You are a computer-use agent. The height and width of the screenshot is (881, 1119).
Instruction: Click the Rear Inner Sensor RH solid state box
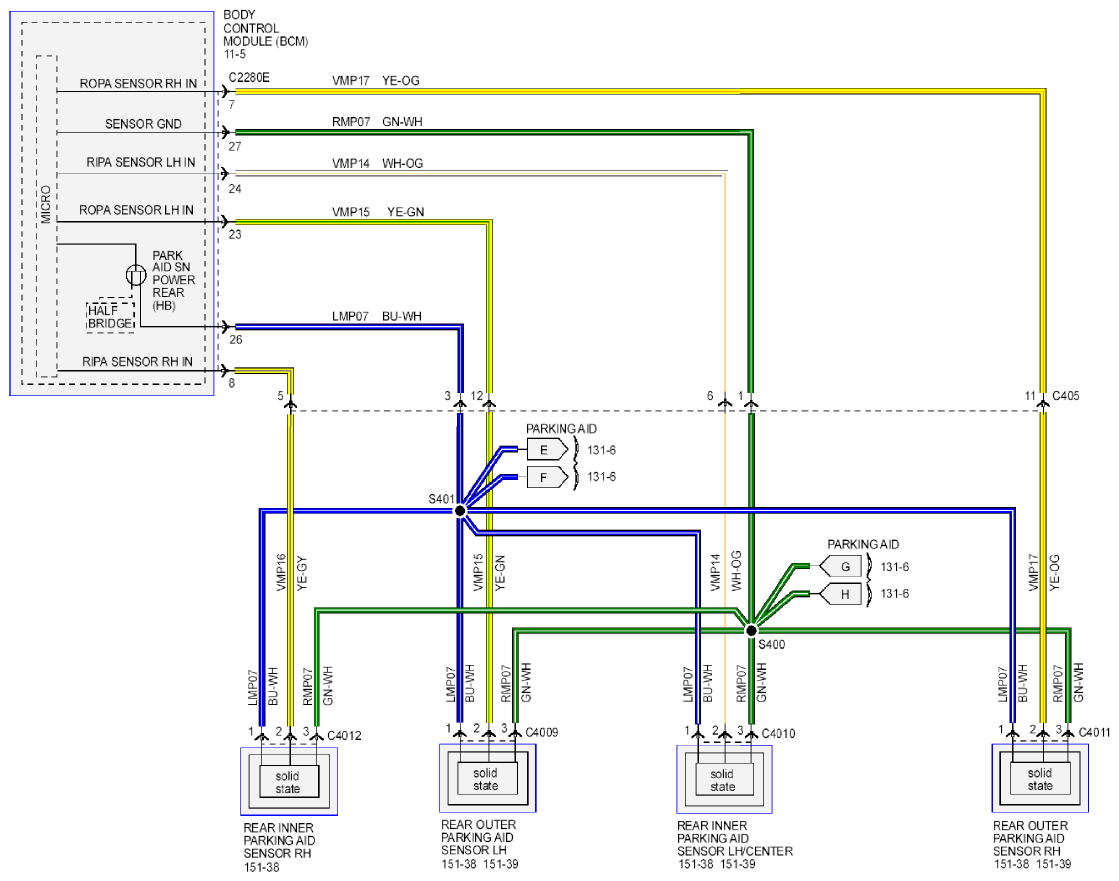[288, 783]
